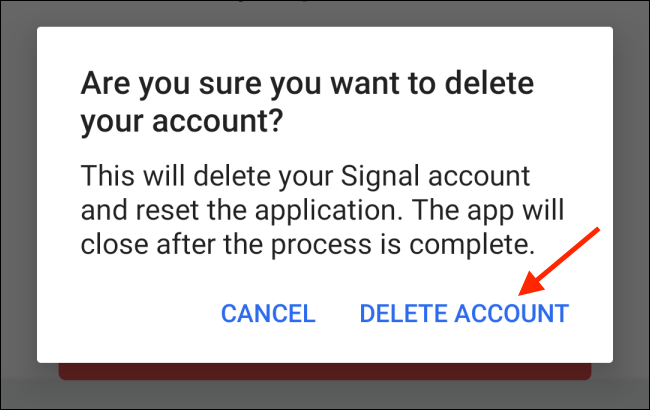Image resolution: width=650 pixels, height=410 pixels.
Task: Click the word 'ACCOUNT' in delete button
Action: coord(512,313)
